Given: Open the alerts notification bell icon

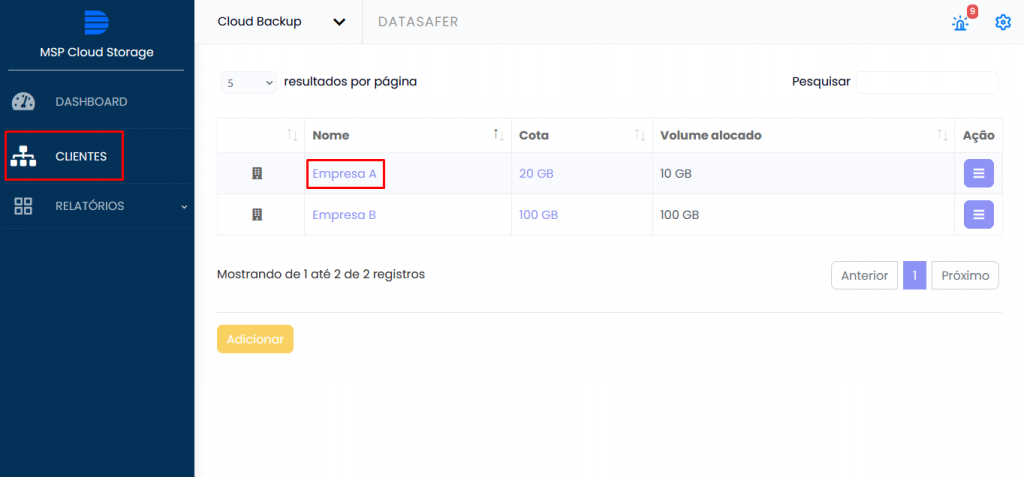Looking at the screenshot, I should pos(961,23).
